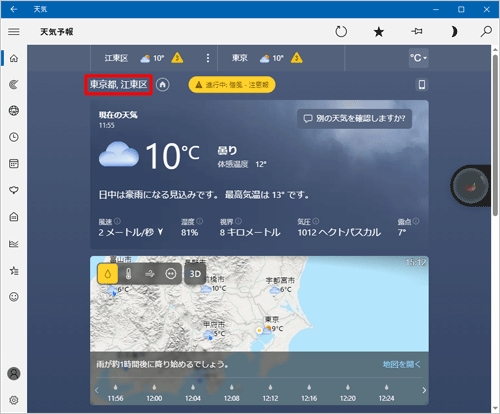The image size is (500, 414).
Task: Open the map via 地図を開く link
Action: (401, 364)
